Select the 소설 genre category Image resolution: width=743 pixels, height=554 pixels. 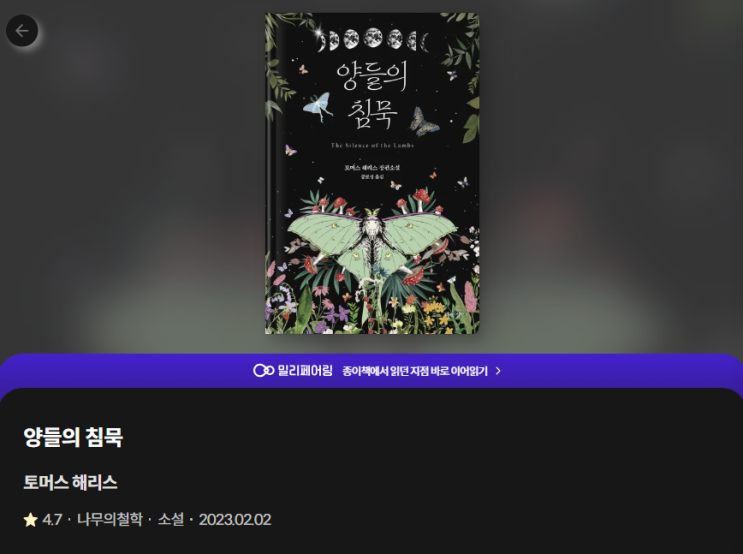[x=171, y=519]
